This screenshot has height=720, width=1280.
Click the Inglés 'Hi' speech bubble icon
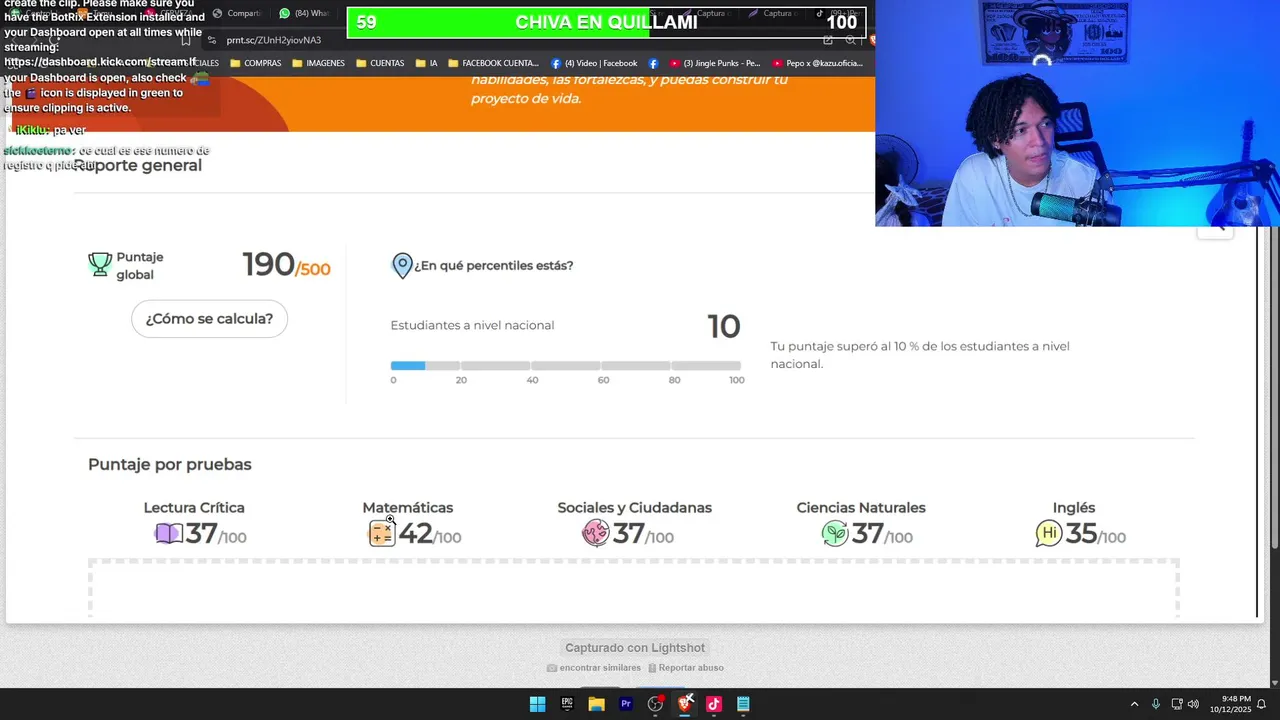(1049, 534)
